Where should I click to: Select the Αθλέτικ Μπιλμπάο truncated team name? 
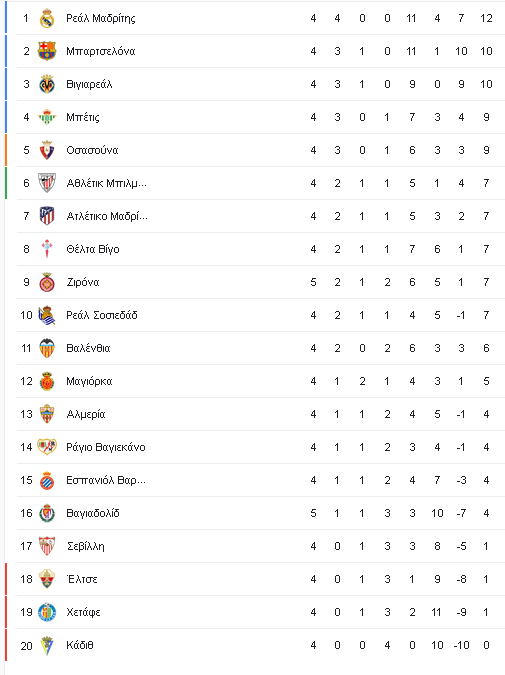point(106,183)
